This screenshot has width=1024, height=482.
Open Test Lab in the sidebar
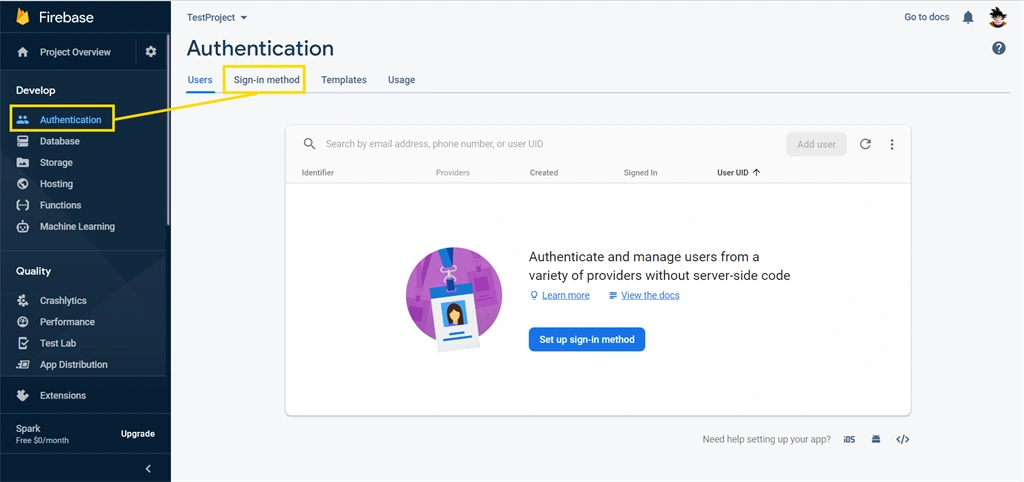click(58, 343)
